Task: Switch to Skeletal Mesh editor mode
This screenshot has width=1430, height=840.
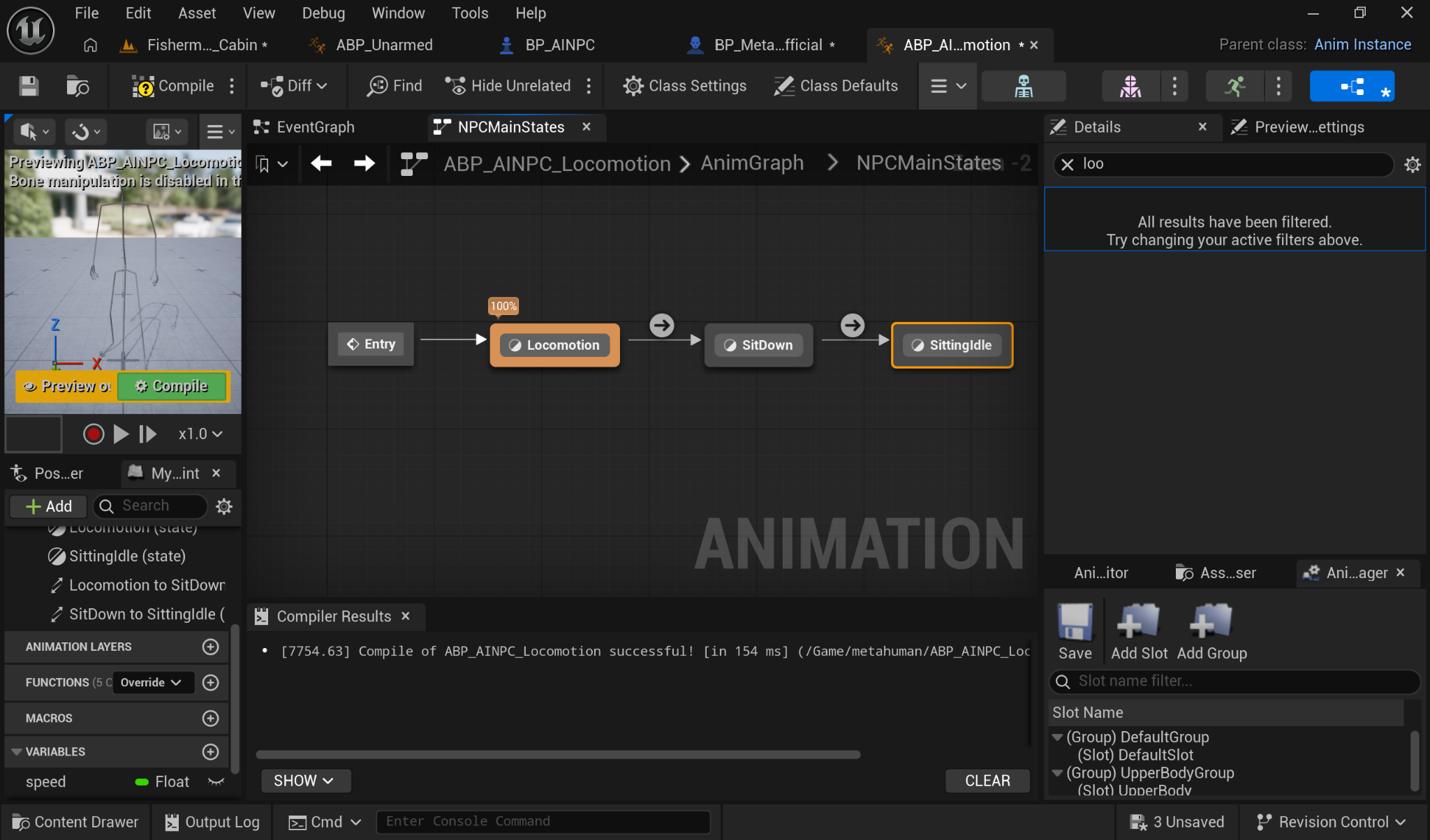Action: [x=1130, y=86]
